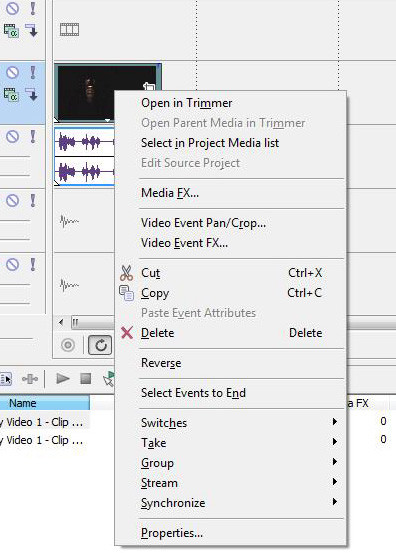The image size is (396, 553).
Task: Mute the highlighted video track
Action: [x=13, y=73]
